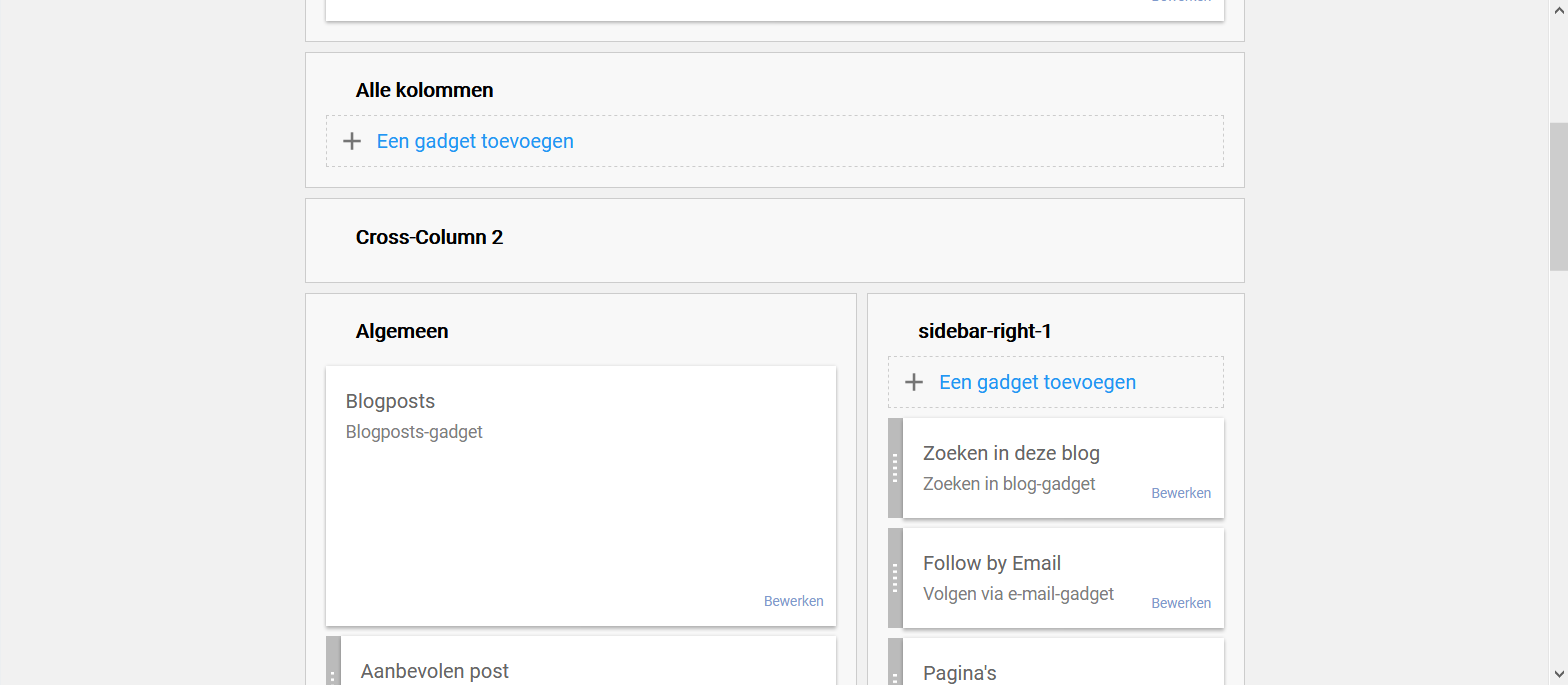Select the Pagina's gadget card

click(x=1063, y=662)
